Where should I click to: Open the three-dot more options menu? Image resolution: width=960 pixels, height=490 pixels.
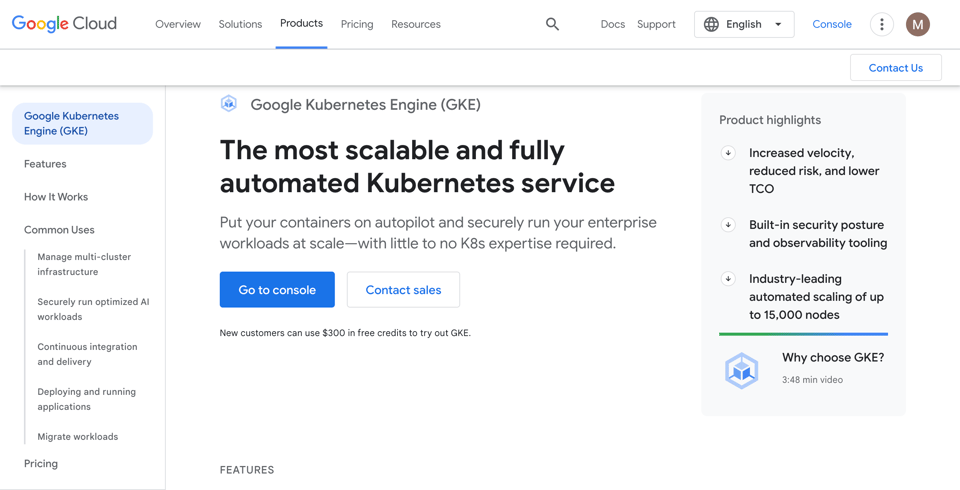882,24
